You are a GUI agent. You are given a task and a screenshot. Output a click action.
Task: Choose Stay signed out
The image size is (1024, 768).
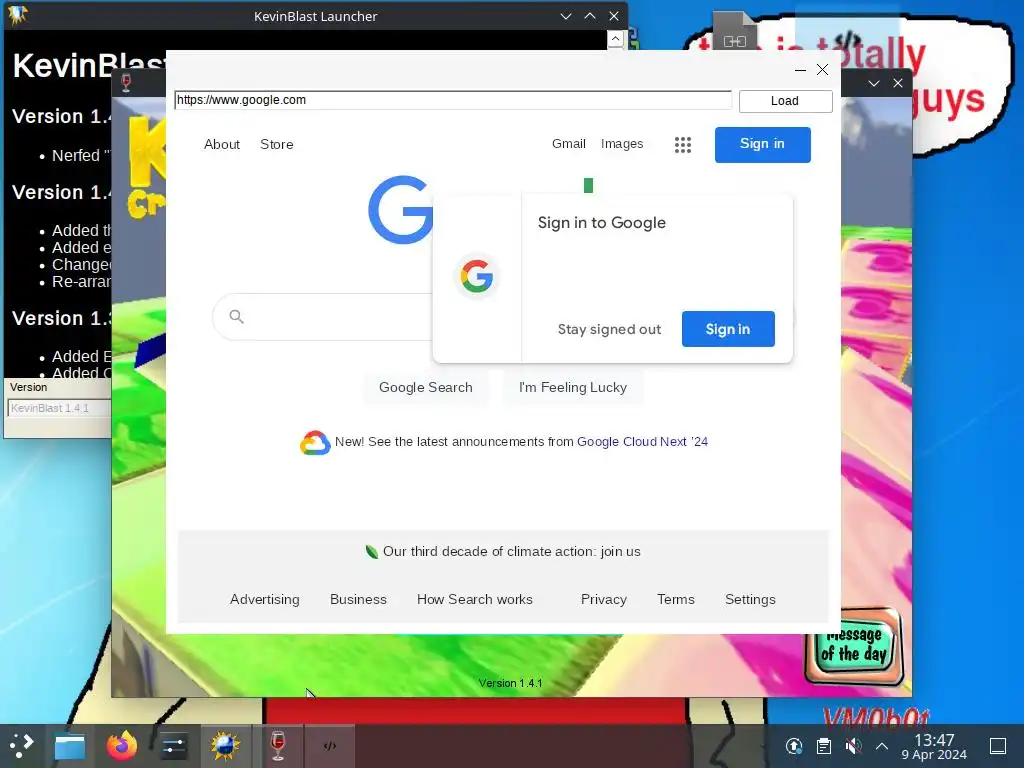[609, 329]
